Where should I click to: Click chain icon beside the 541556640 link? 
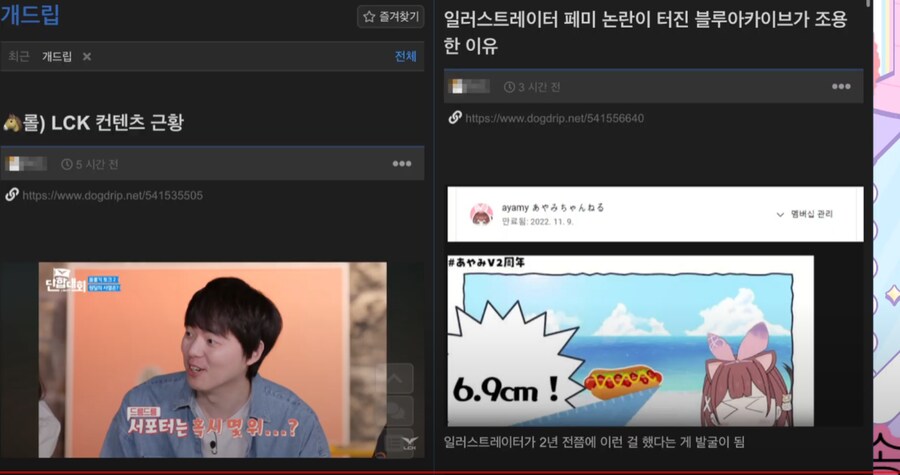(455, 118)
